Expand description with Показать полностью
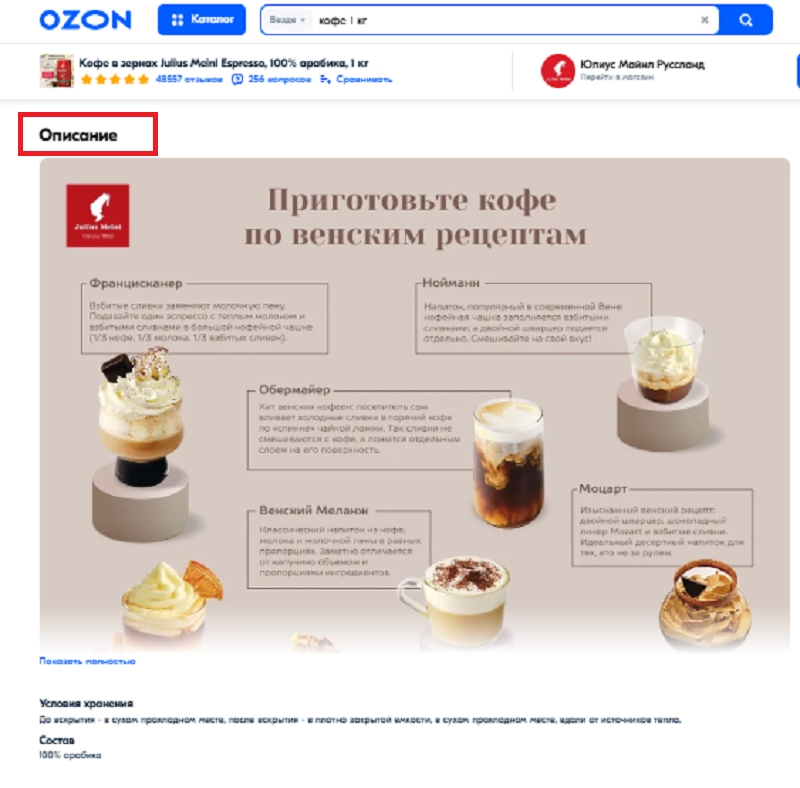 [x=87, y=661]
